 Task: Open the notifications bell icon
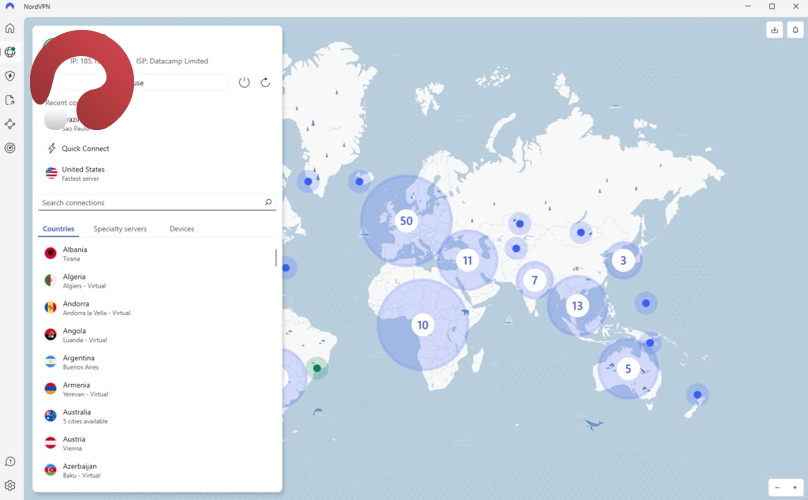click(795, 30)
